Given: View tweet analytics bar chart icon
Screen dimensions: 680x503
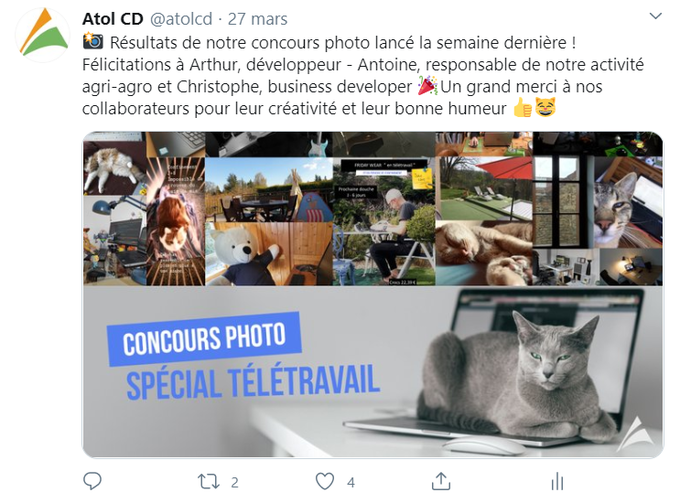Looking at the screenshot, I should 557,482.
